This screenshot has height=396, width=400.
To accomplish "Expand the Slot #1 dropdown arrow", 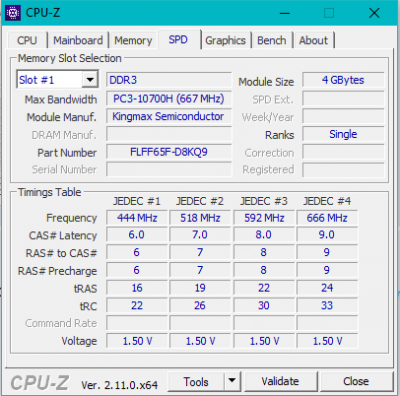I will [90, 80].
